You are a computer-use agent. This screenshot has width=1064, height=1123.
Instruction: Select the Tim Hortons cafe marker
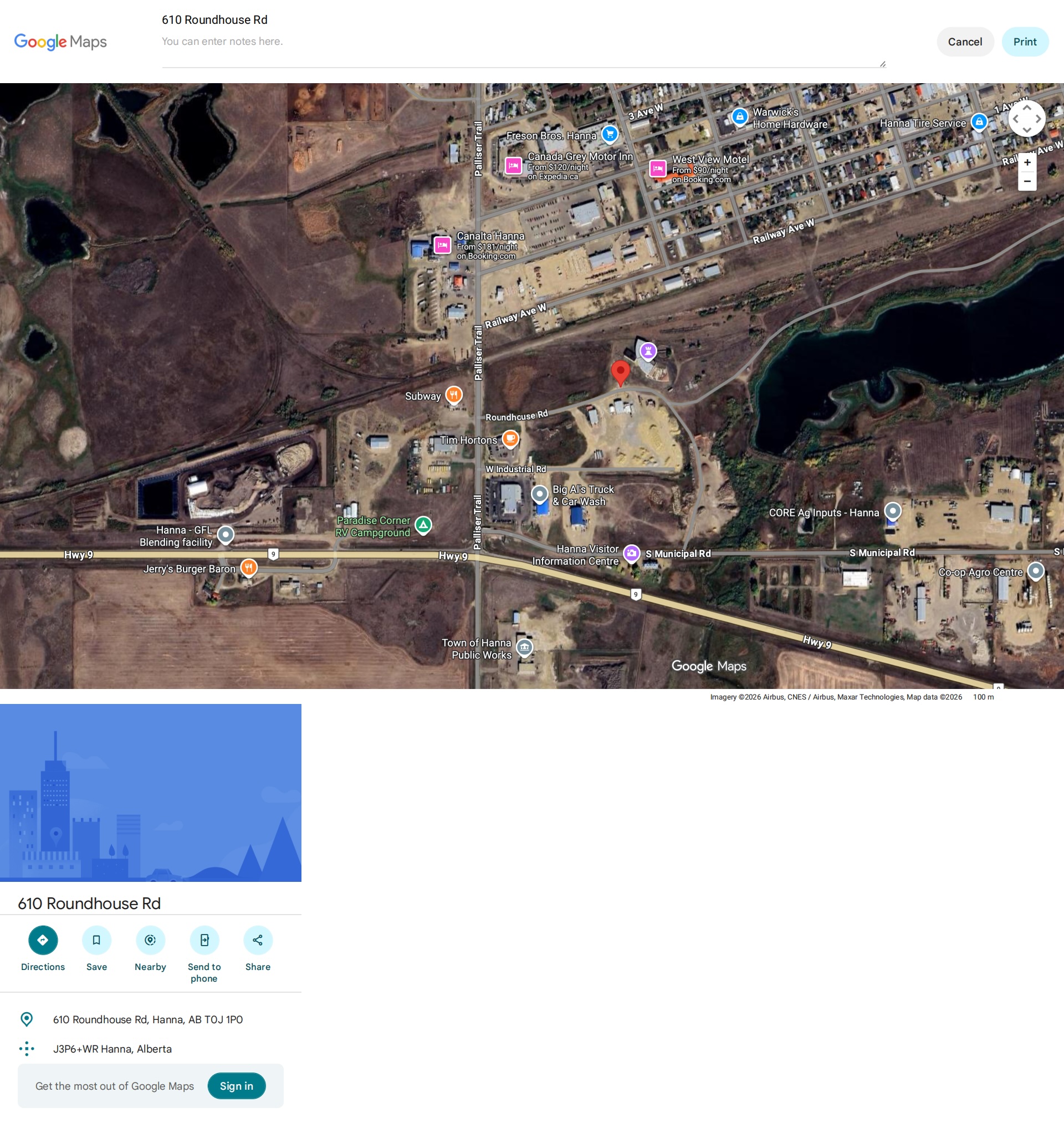tap(510, 438)
